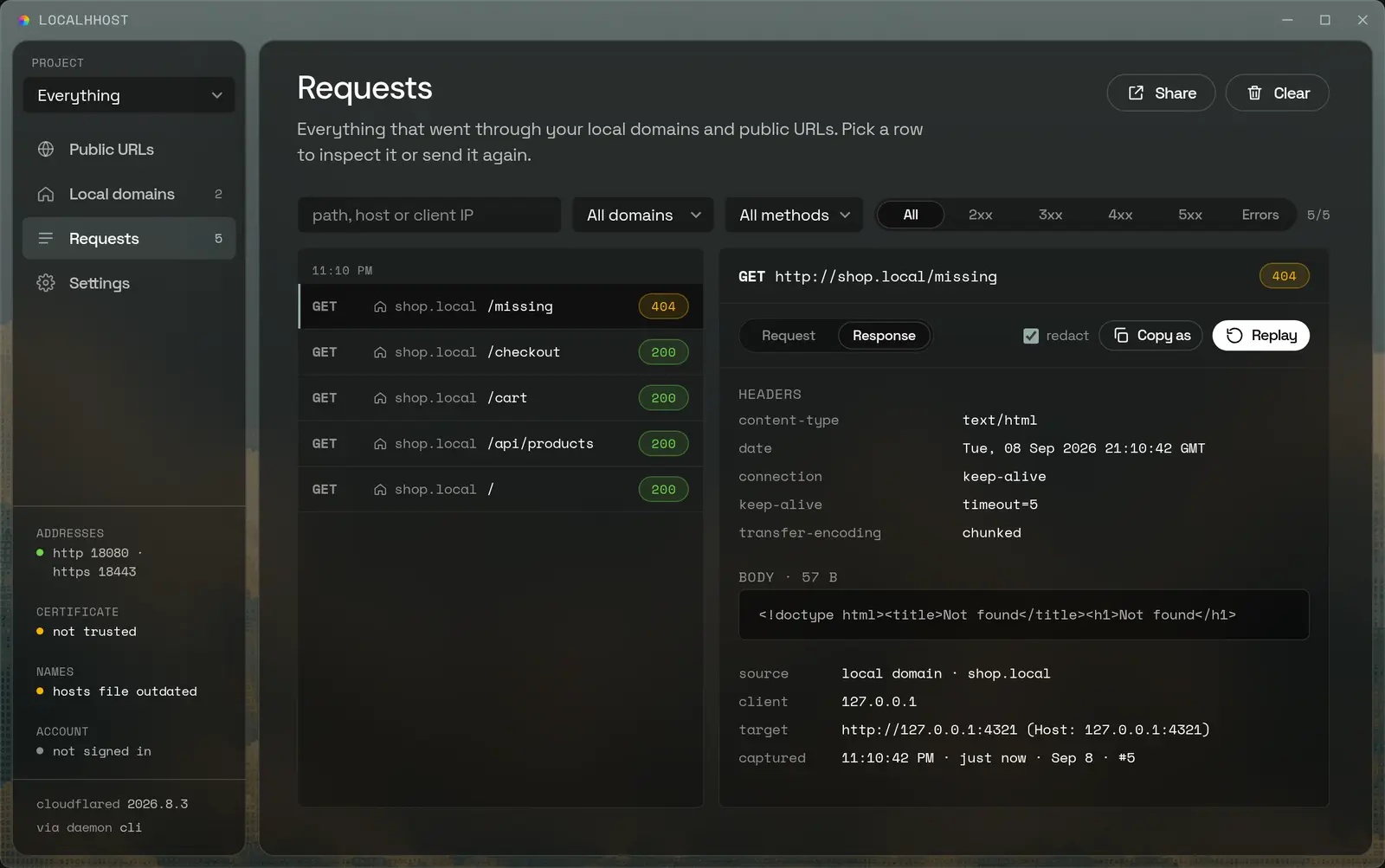Click the gear icon beside Settings

point(46,283)
